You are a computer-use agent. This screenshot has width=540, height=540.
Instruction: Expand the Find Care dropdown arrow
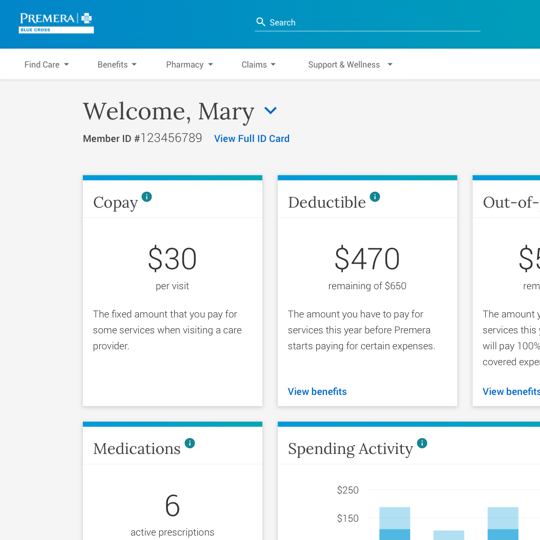click(x=66, y=64)
